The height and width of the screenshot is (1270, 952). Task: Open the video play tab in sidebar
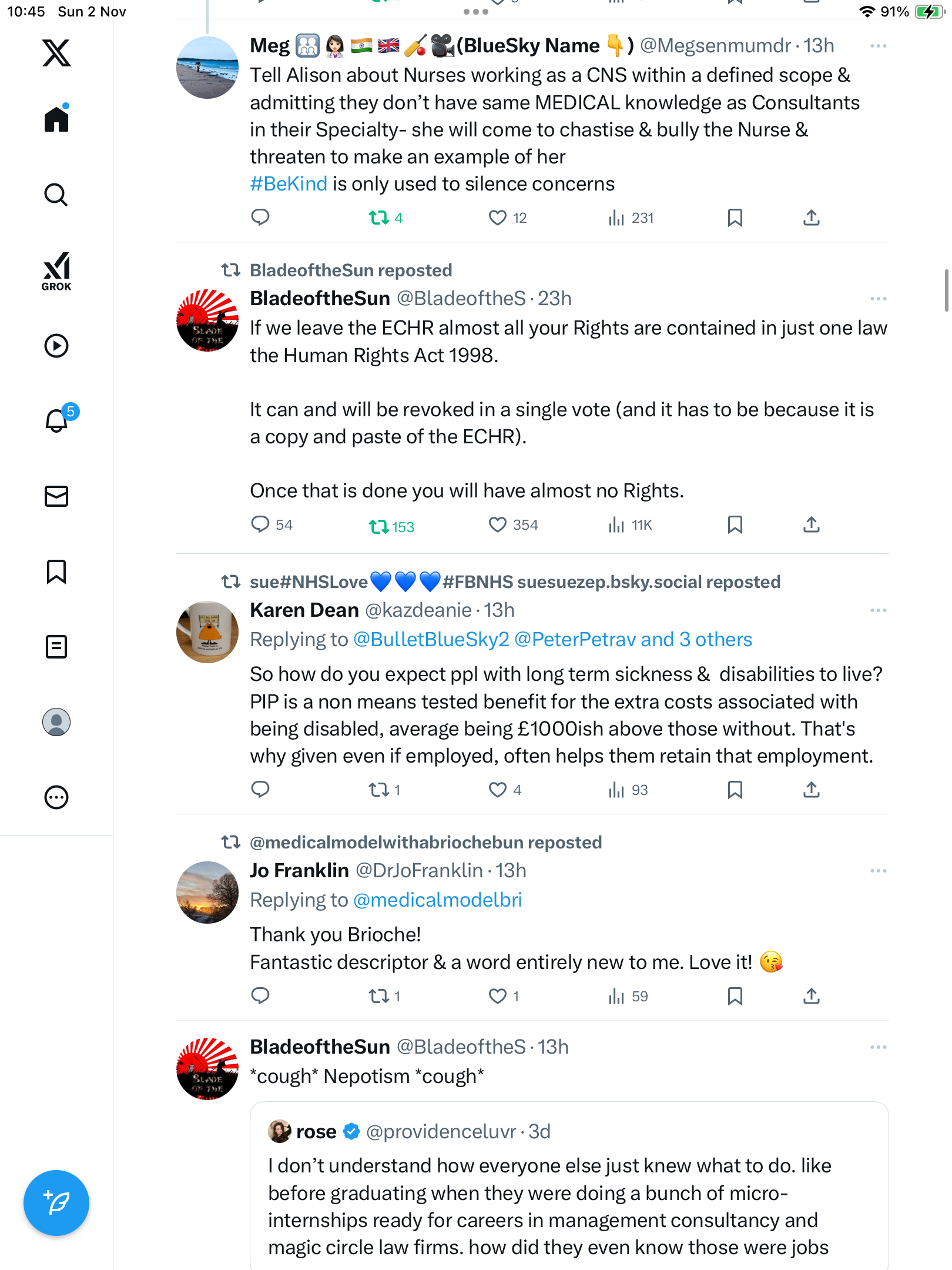click(56, 346)
